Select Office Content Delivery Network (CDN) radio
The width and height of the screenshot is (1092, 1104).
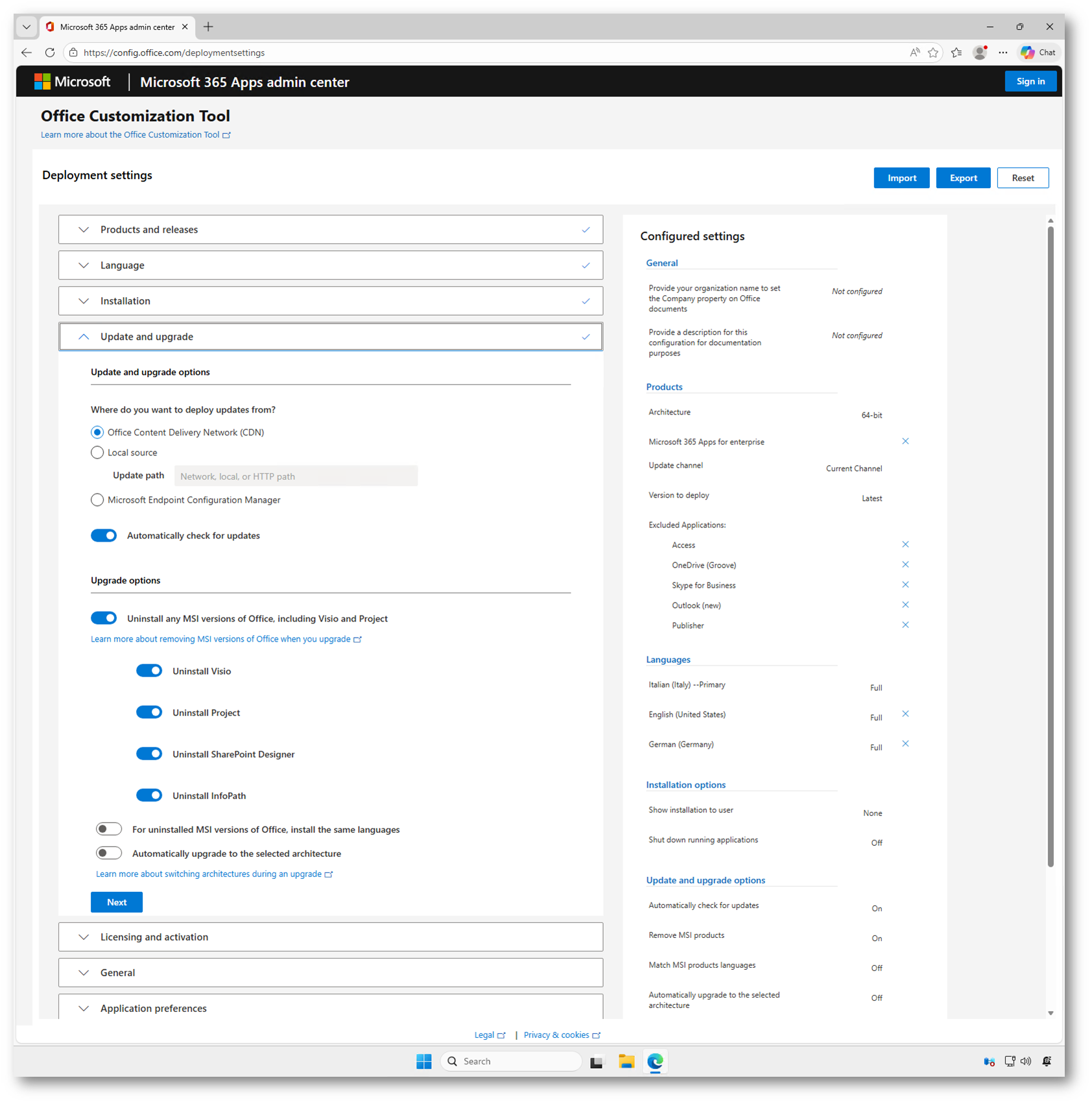tap(97, 432)
